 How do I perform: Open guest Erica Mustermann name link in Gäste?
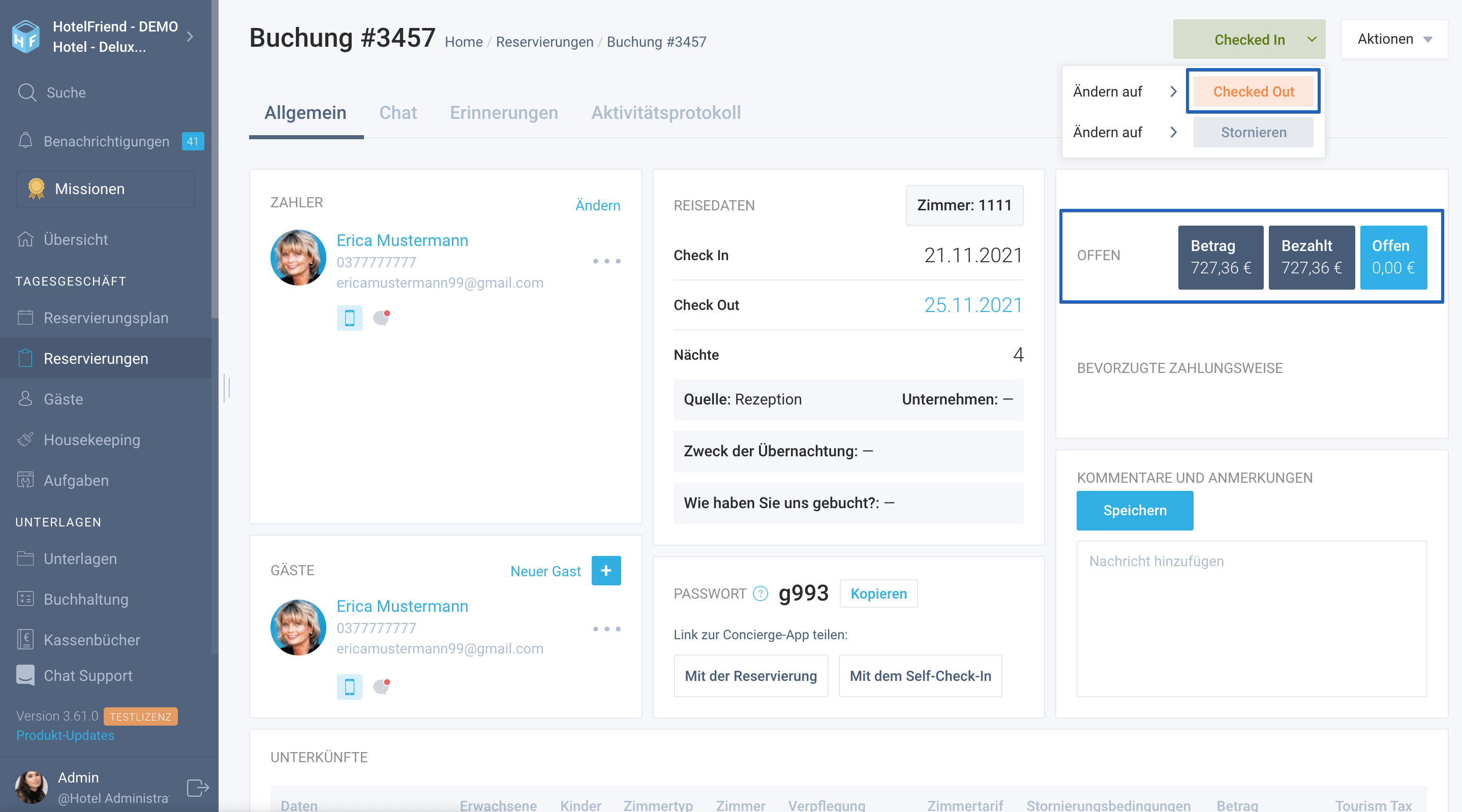[x=403, y=606]
